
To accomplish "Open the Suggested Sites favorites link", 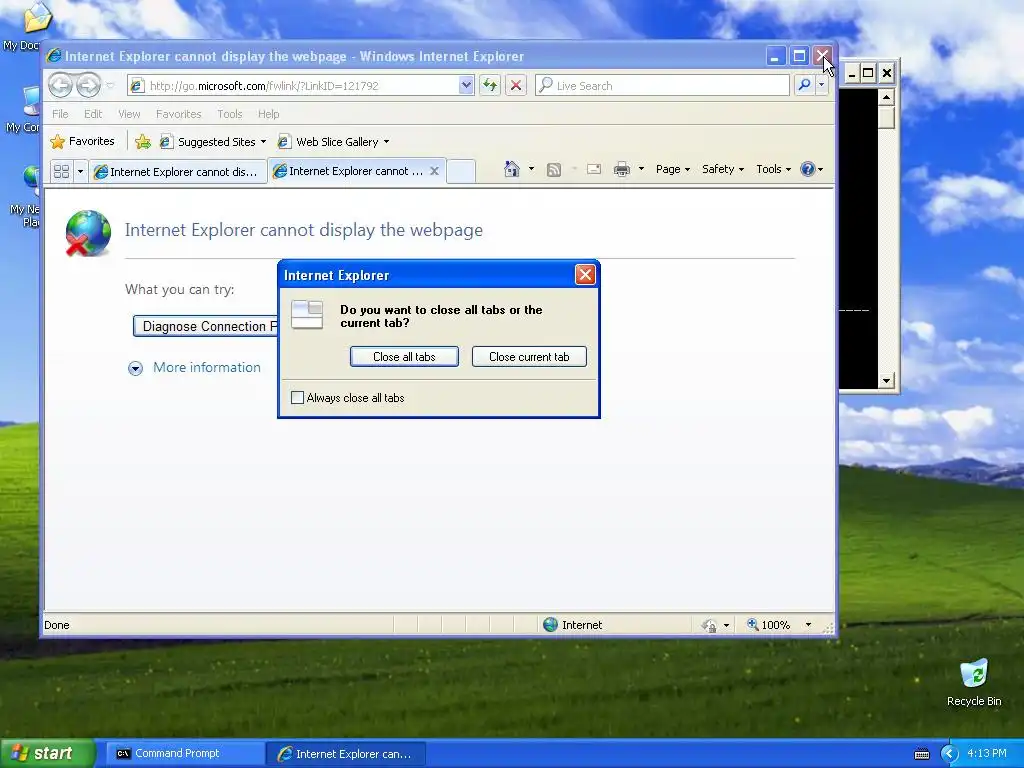I will [x=213, y=142].
